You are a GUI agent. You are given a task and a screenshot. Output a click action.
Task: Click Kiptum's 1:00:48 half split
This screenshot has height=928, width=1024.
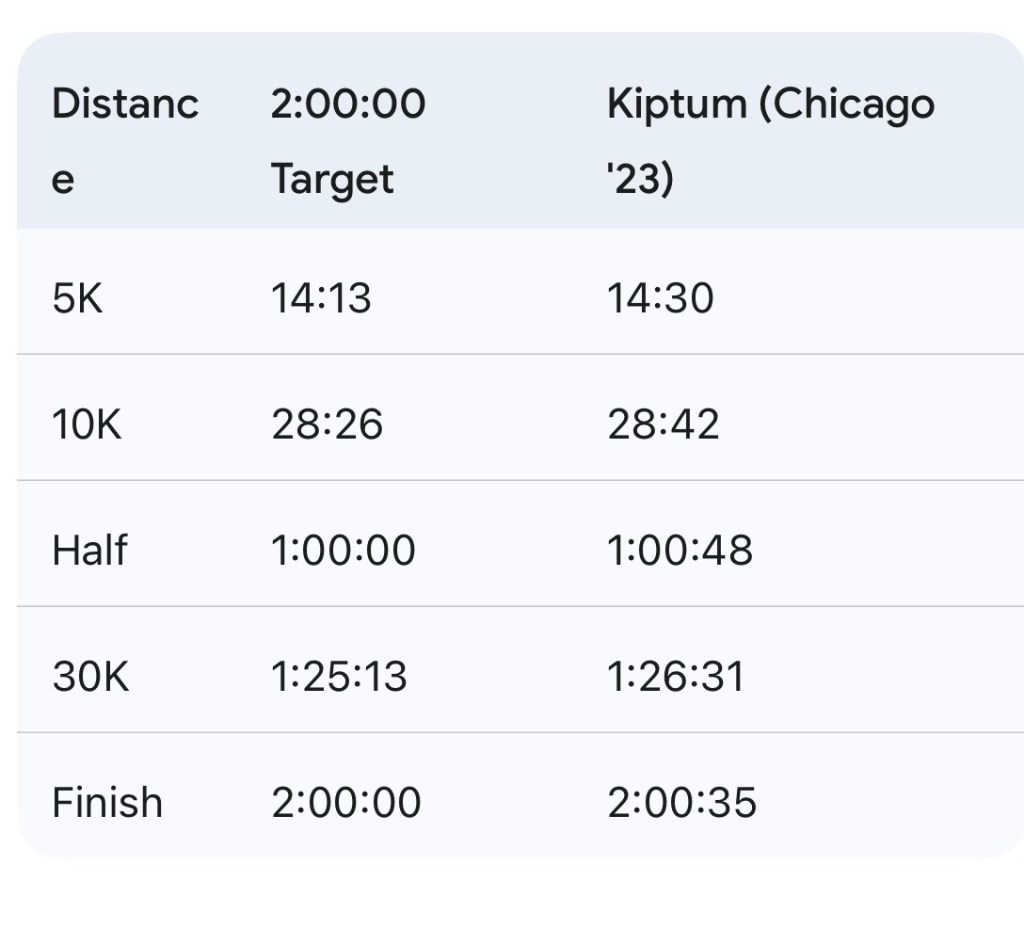point(680,551)
